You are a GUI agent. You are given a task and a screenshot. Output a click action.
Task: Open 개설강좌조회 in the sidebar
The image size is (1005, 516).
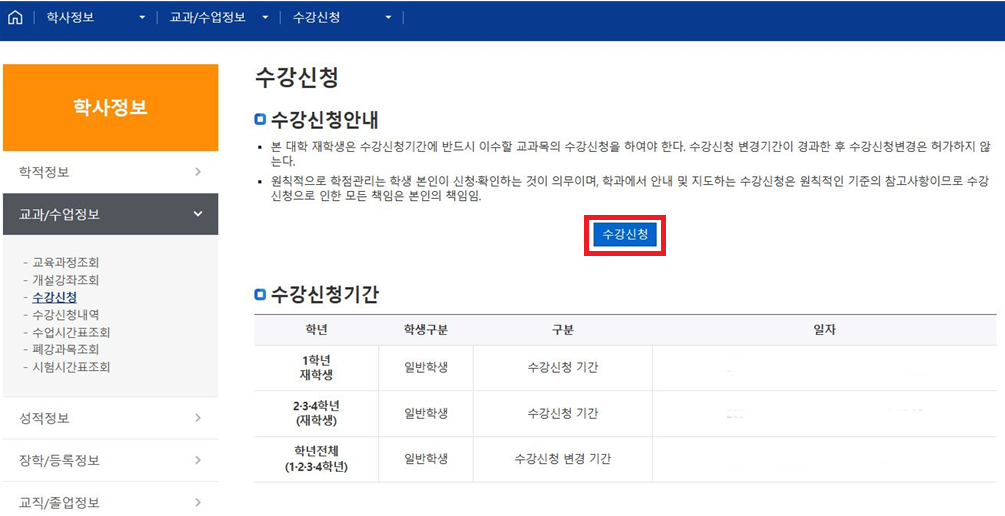tap(65, 280)
